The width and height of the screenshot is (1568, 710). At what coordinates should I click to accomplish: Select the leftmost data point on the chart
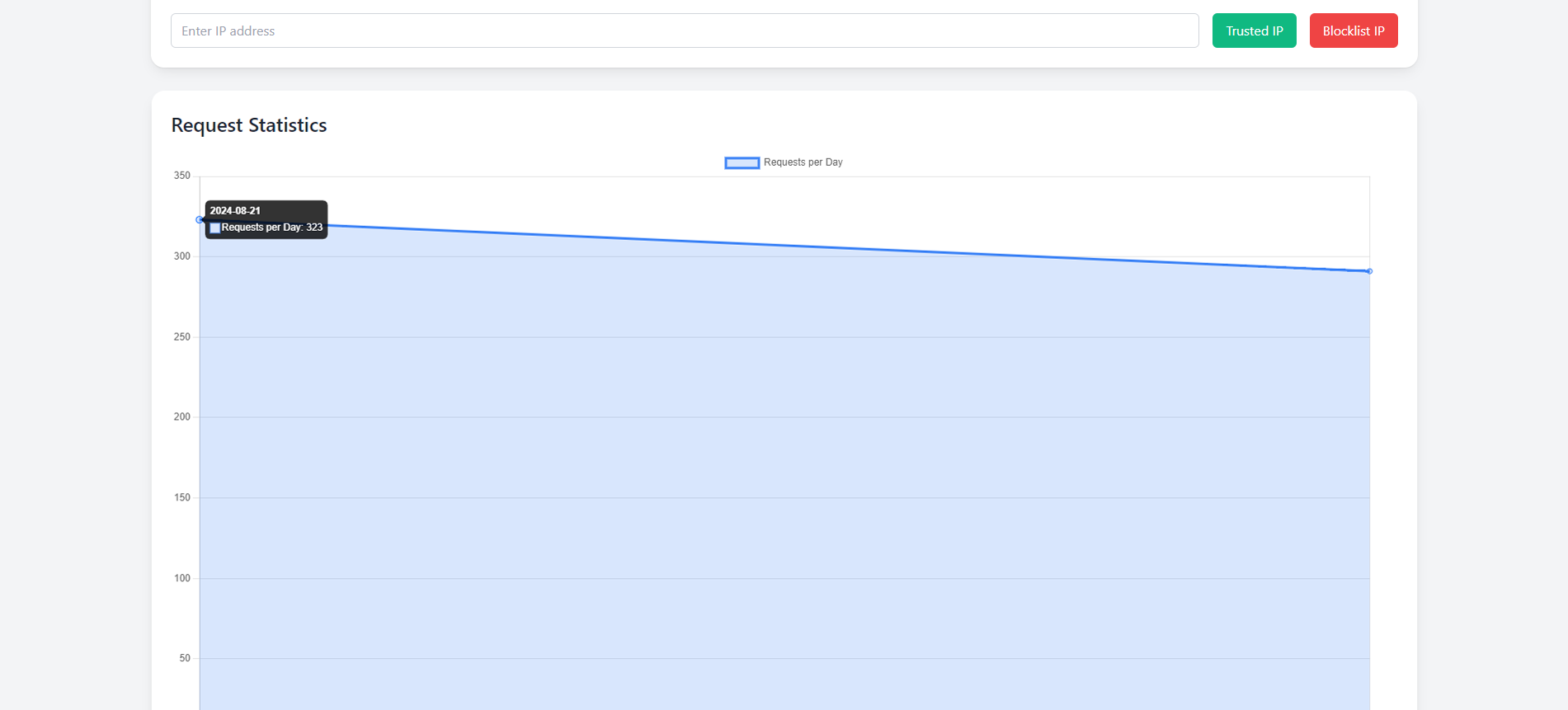(x=200, y=220)
